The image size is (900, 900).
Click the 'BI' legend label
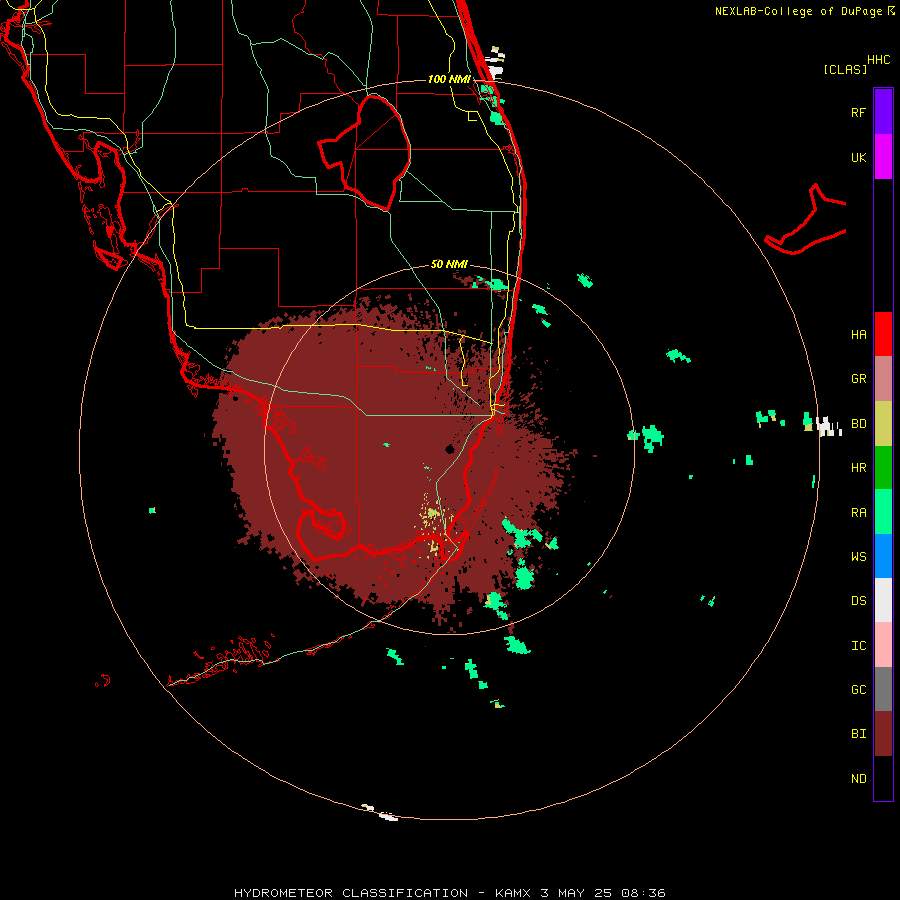coord(858,734)
